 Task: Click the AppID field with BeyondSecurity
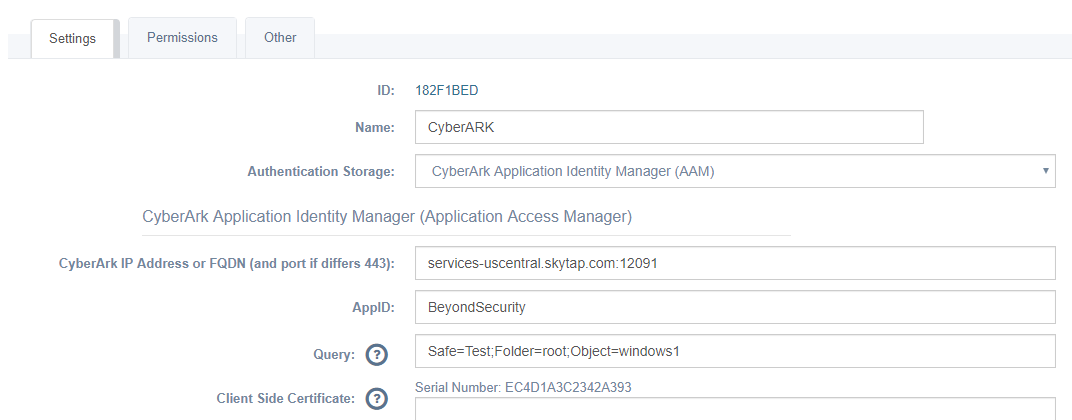tap(735, 307)
